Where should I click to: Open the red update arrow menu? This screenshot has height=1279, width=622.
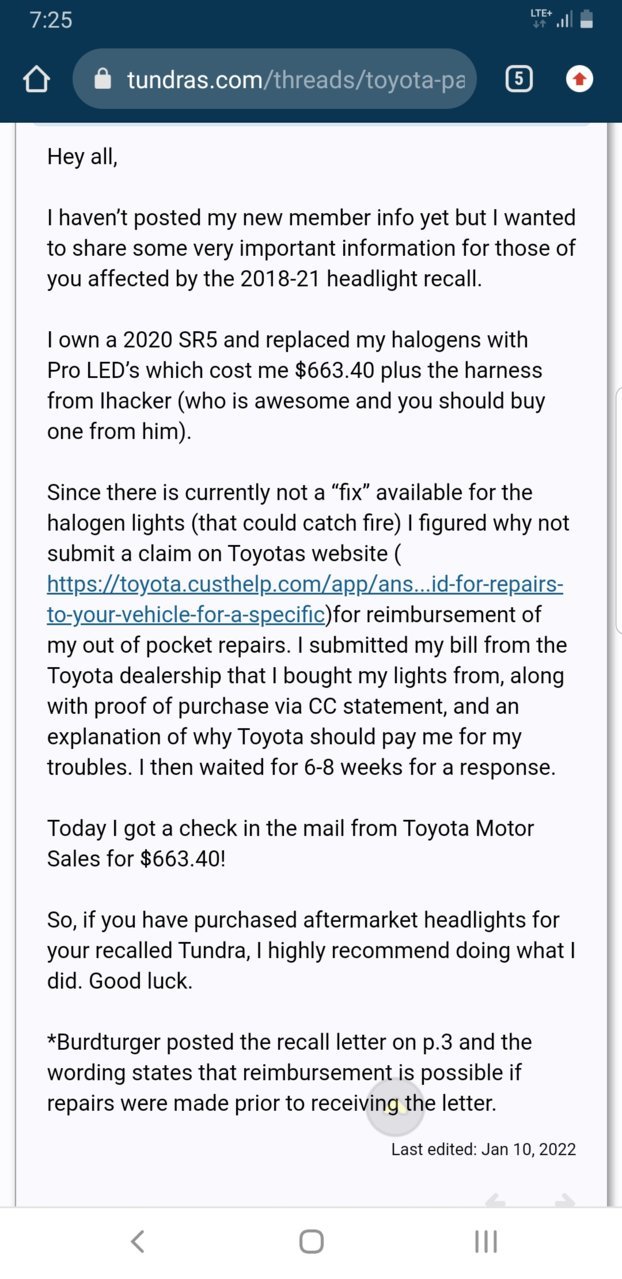tap(579, 79)
